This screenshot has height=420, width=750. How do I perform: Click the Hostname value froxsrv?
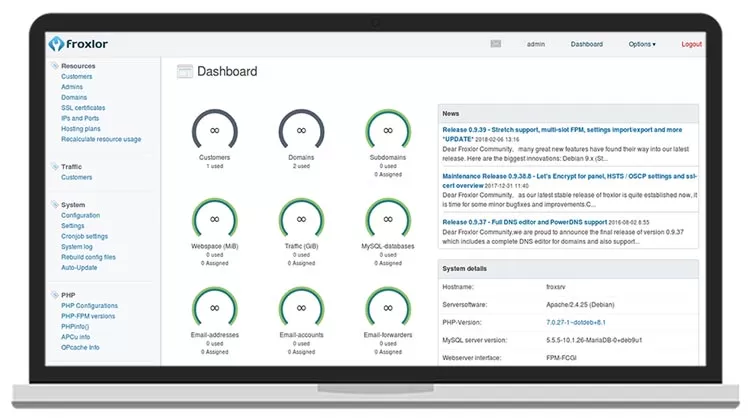point(555,287)
